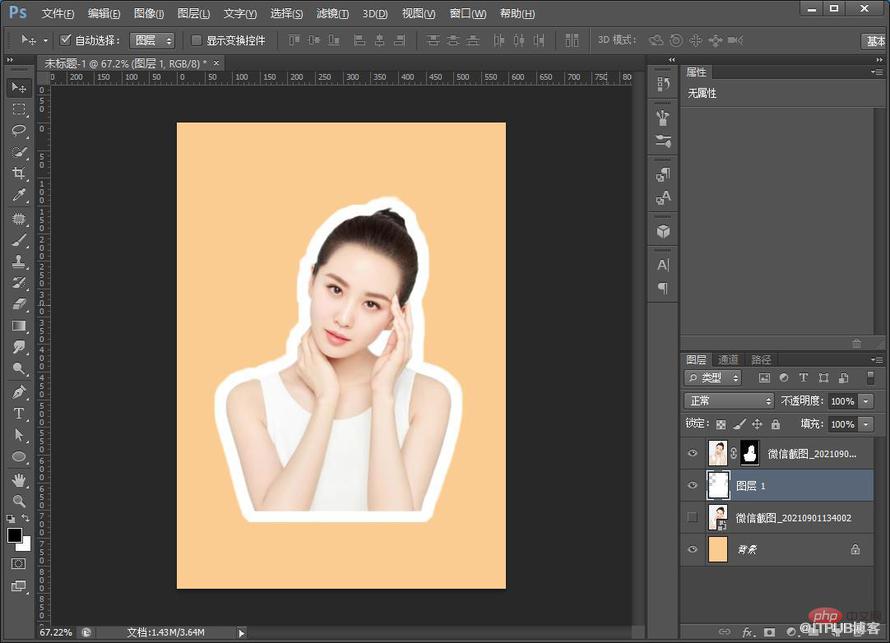Select the Eraser tool
The image size is (890, 643).
19,304
